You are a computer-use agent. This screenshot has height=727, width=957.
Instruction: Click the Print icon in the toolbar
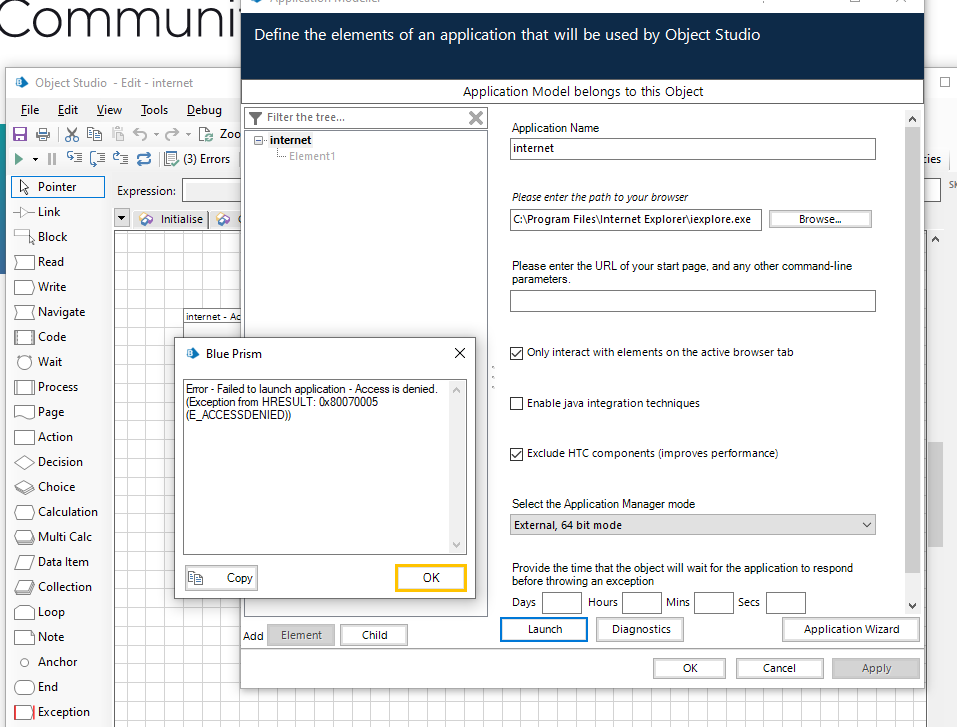click(43, 134)
